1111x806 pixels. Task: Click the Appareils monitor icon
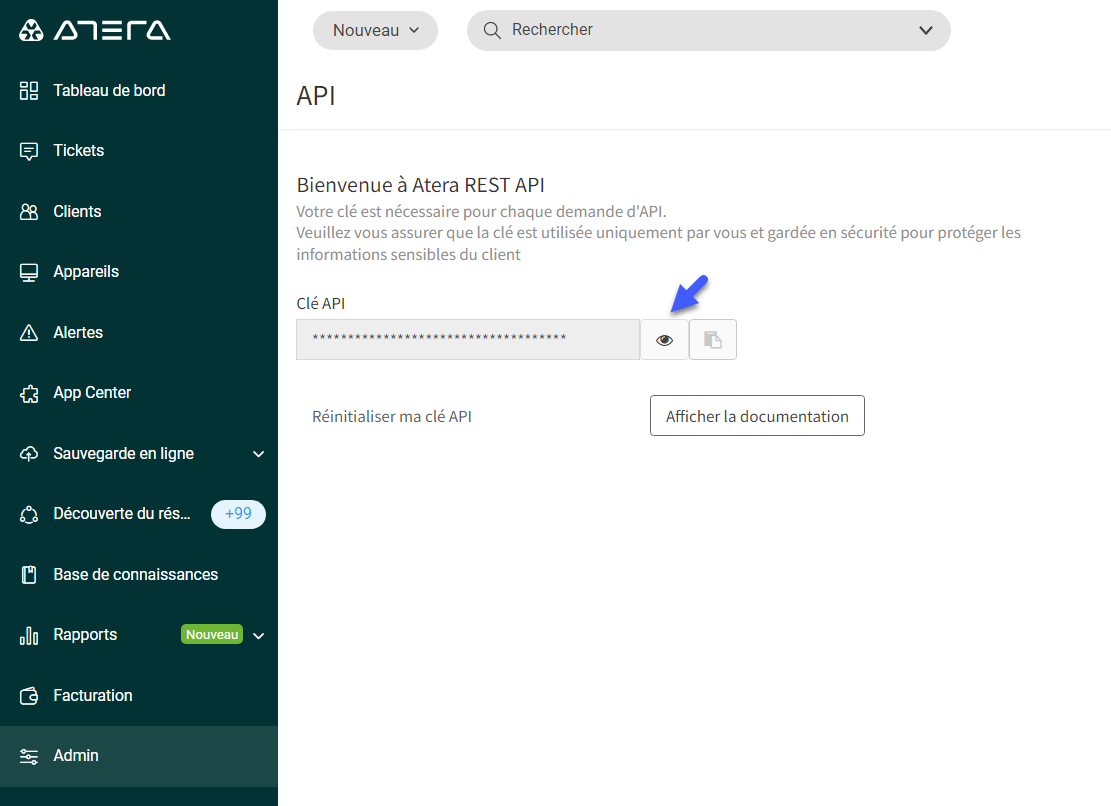click(29, 273)
